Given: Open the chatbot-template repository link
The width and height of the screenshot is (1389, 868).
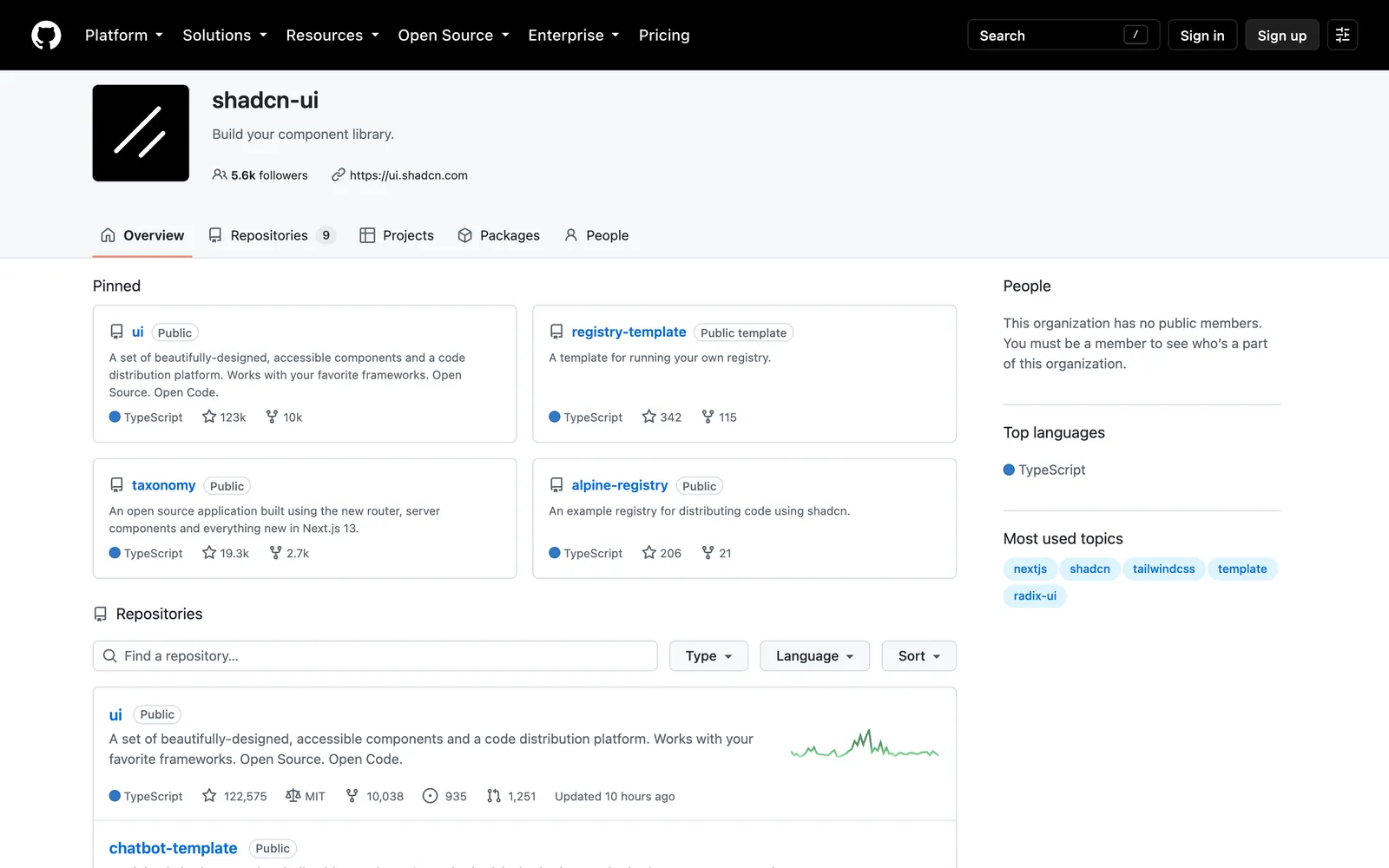Looking at the screenshot, I should click(x=173, y=848).
